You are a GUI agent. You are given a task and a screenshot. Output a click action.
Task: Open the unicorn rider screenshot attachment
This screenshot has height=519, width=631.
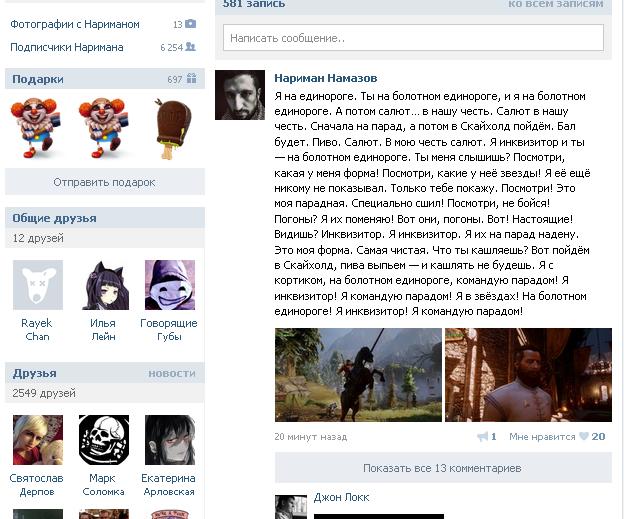(358, 375)
